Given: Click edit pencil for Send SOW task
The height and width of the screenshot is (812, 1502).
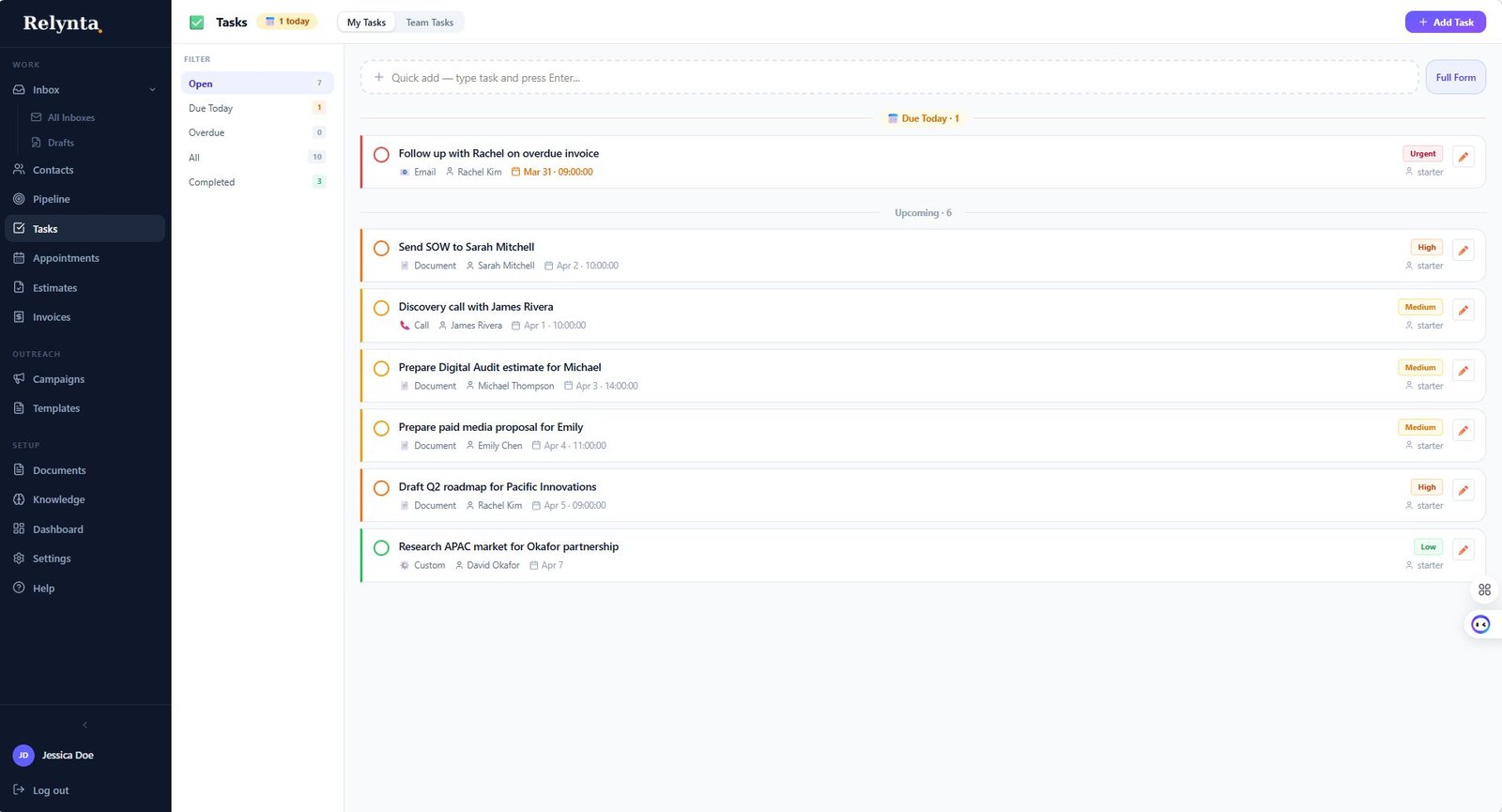Looking at the screenshot, I should coord(1463,251).
